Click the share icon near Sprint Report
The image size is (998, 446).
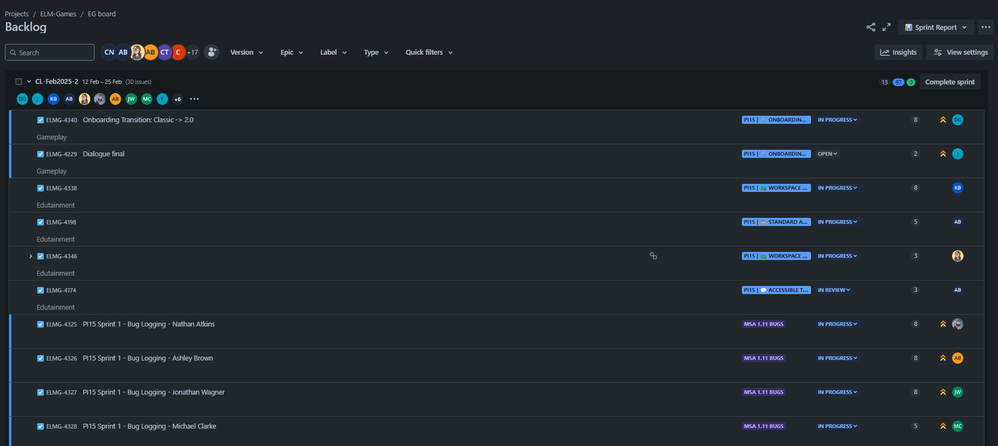(870, 27)
